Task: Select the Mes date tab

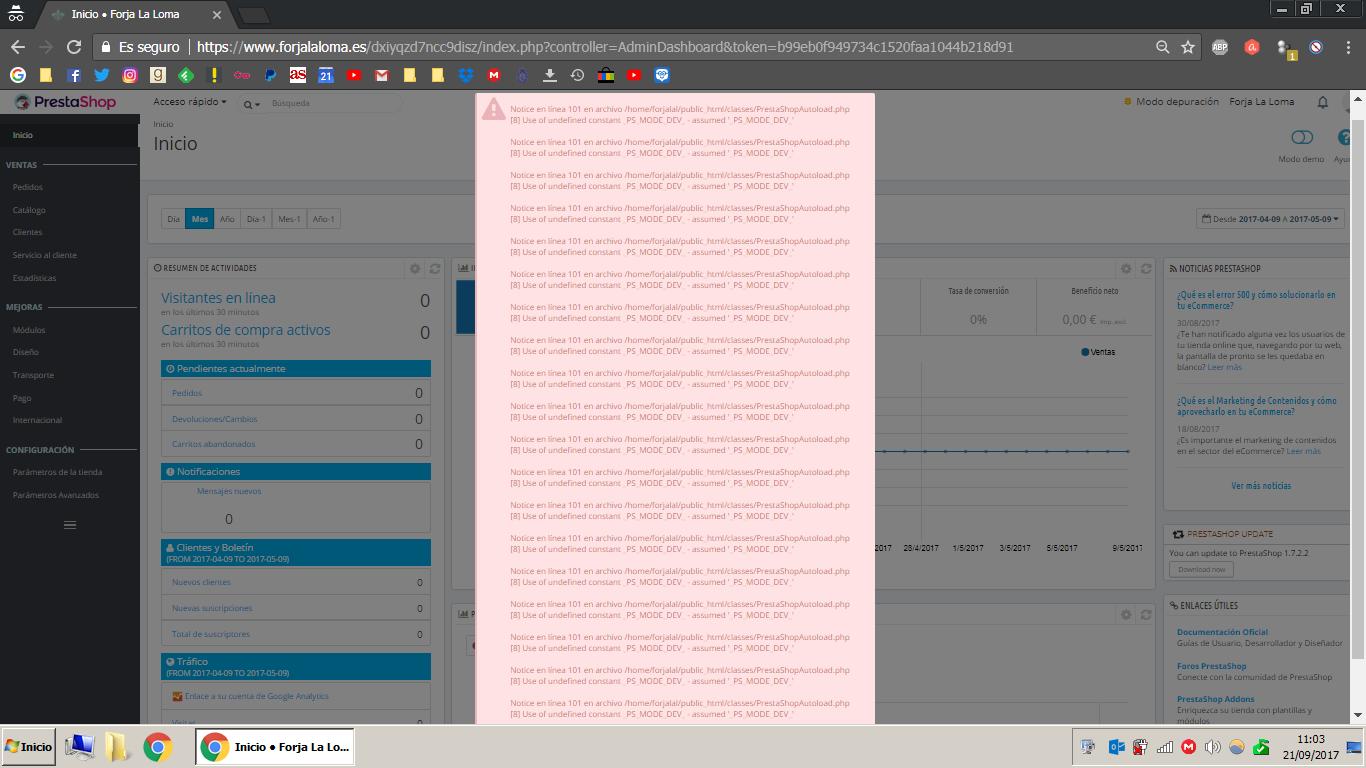Action: pyautogui.click(x=200, y=219)
